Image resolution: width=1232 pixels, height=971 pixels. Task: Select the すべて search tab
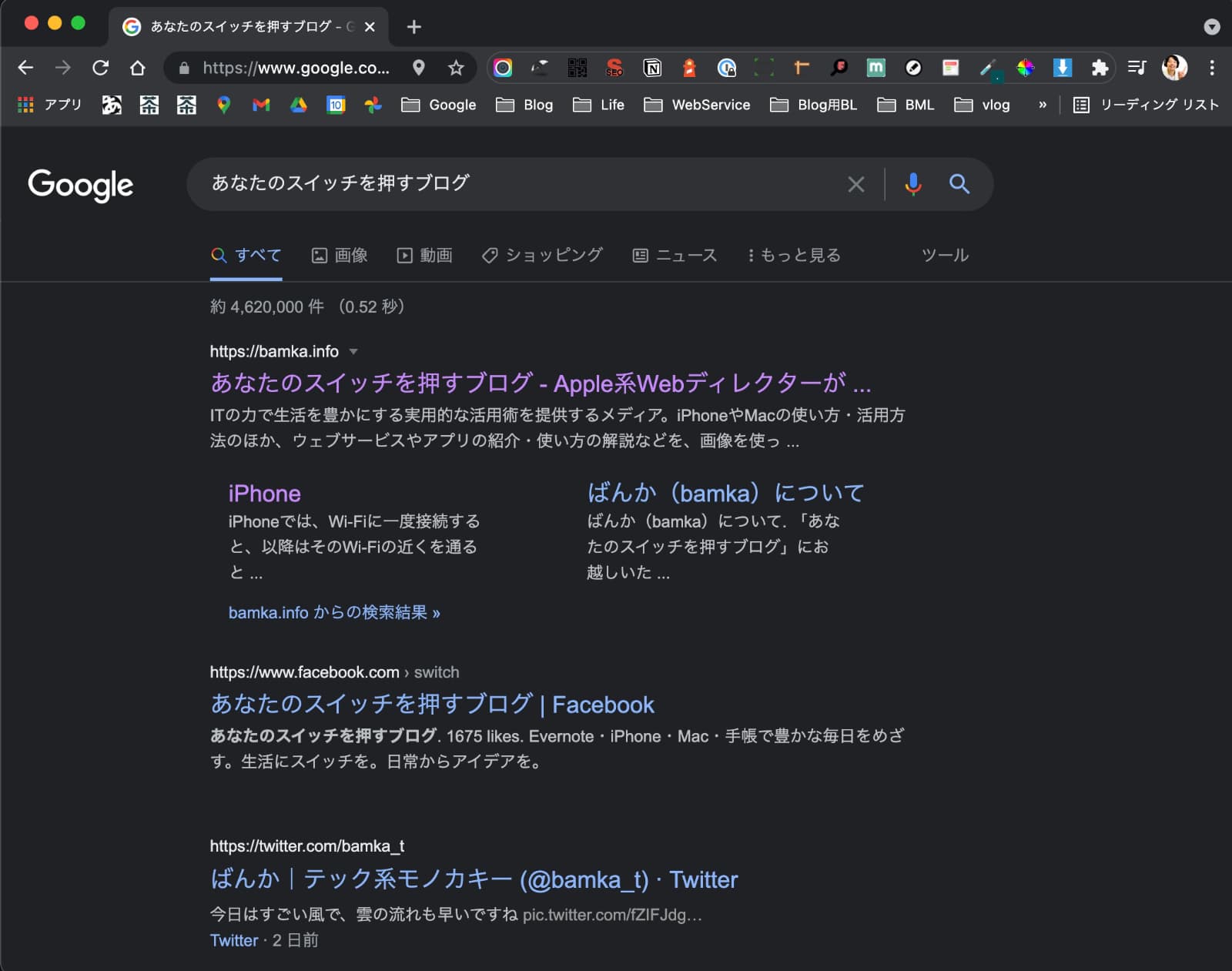[246, 255]
